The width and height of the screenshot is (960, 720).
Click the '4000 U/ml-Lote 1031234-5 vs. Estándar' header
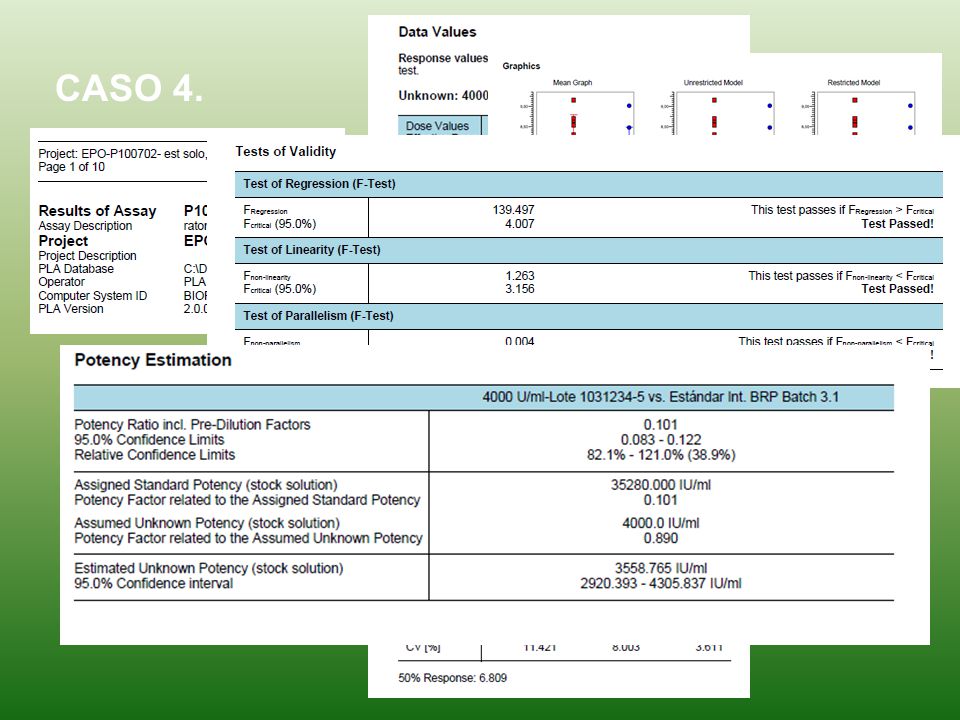point(661,397)
